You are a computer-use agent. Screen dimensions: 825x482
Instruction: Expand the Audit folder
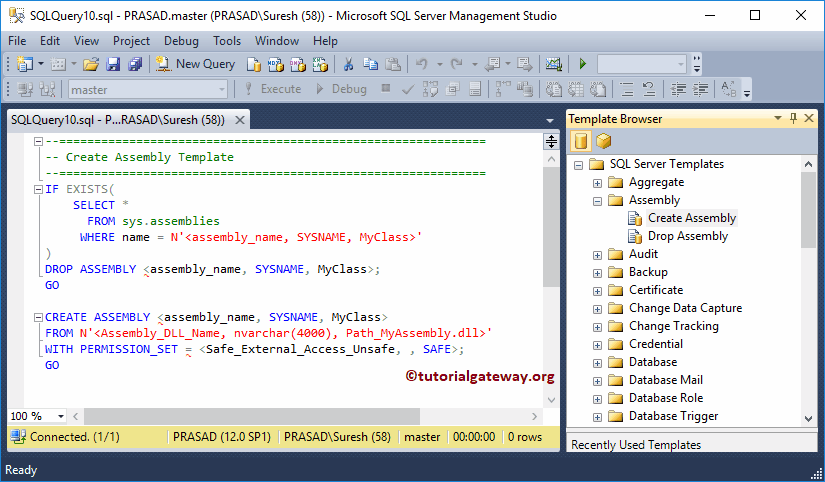[x=597, y=255]
